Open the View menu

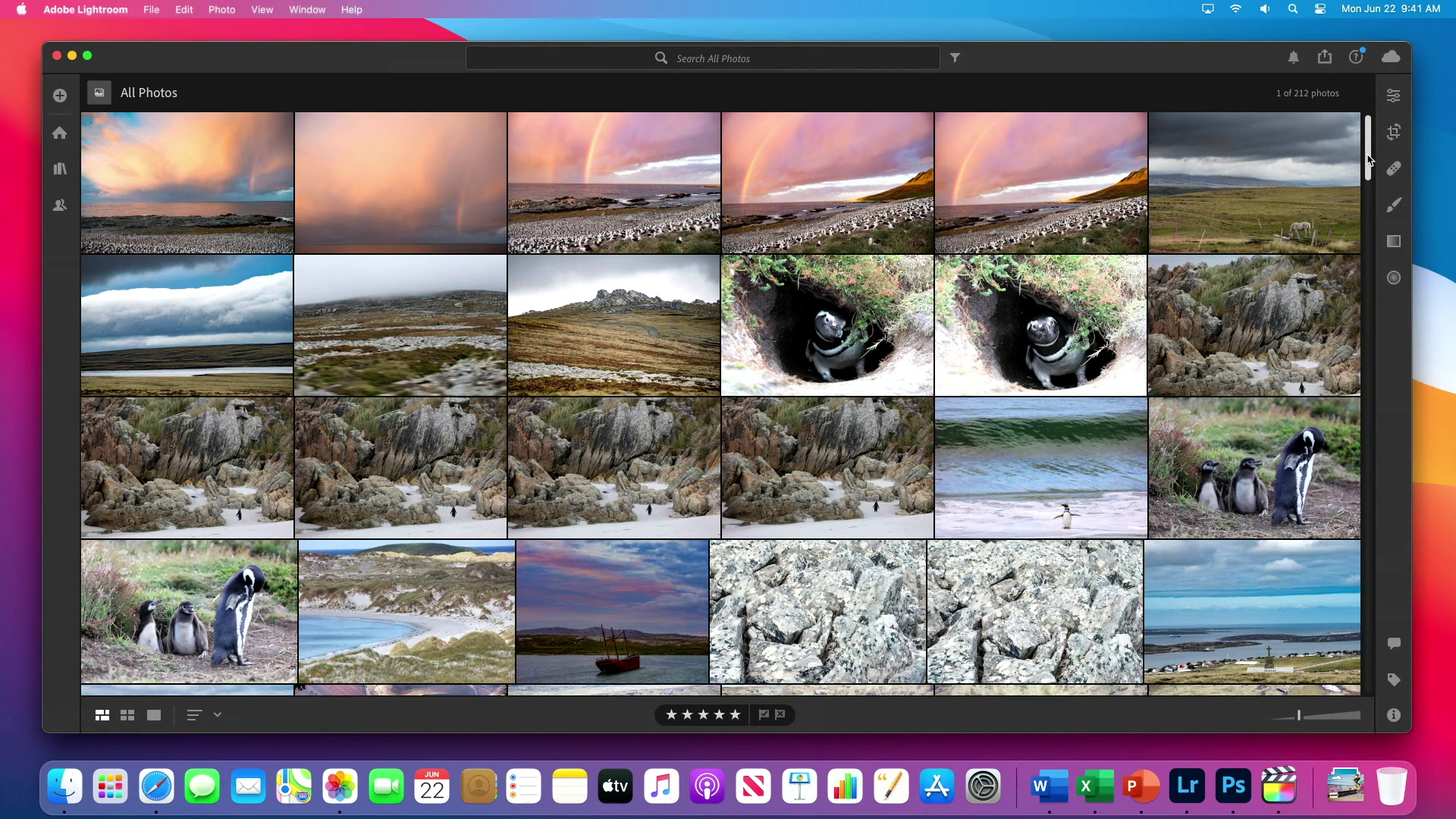coord(262,9)
